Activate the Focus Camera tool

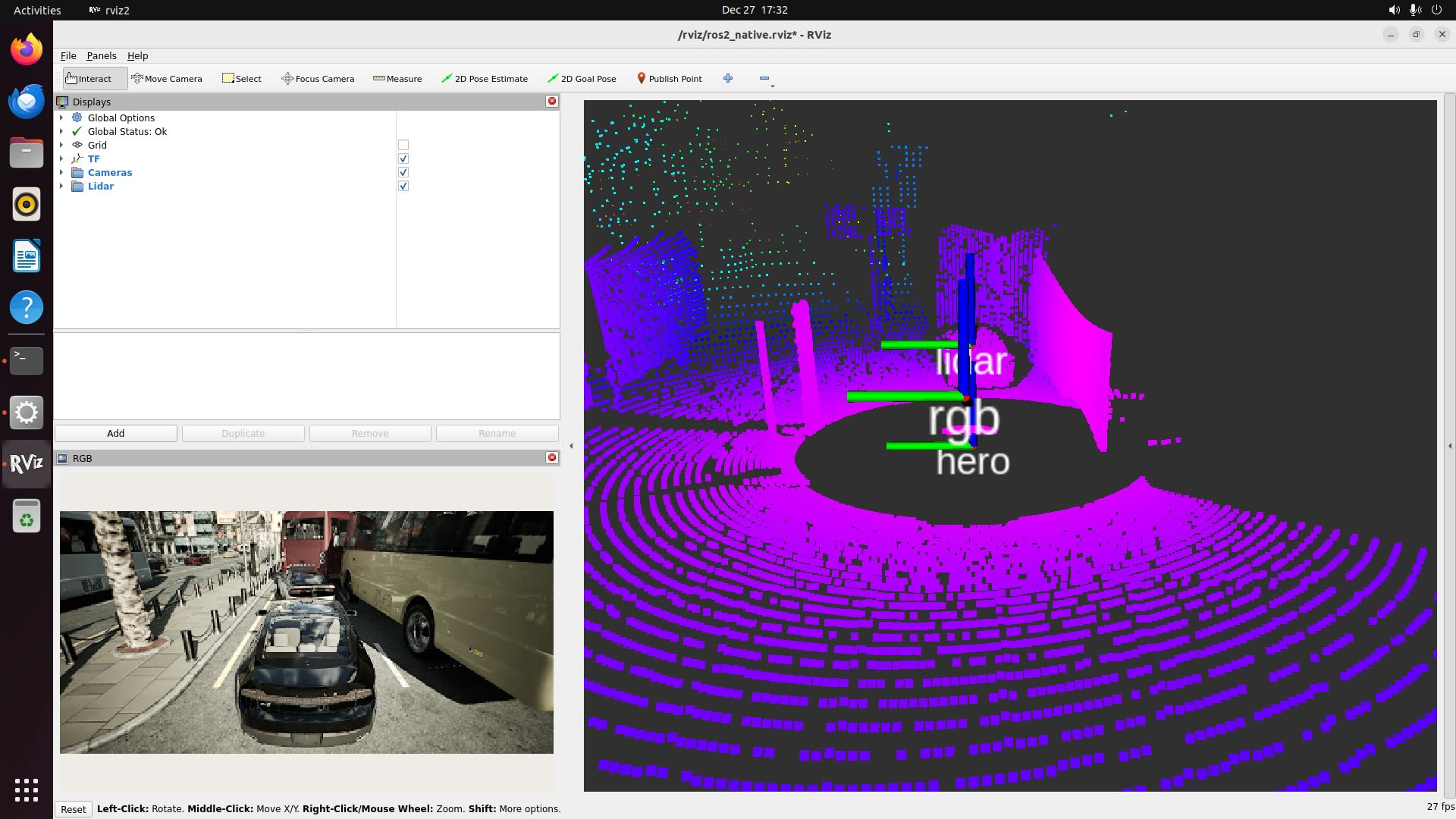[x=318, y=78]
